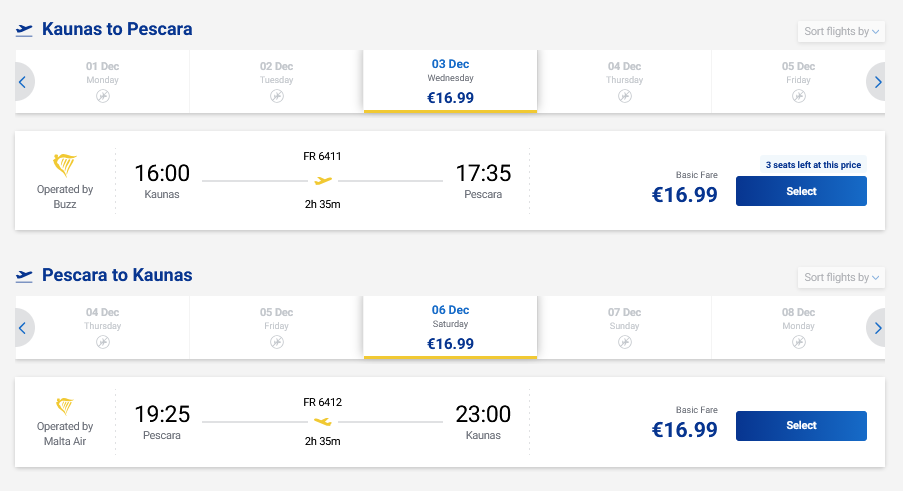Click the outbound Kaunas to Pescara plane icon
903x491 pixels.
point(25,30)
